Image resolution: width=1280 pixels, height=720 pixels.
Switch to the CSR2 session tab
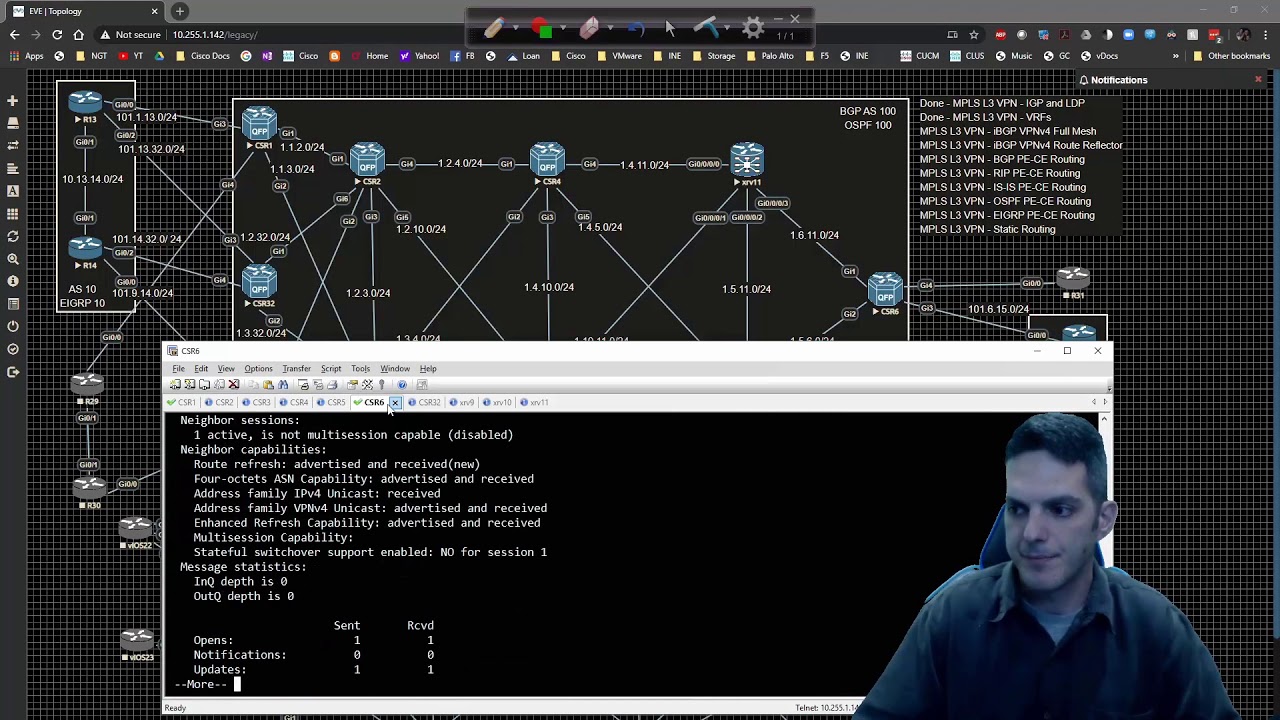pyautogui.click(x=219, y=402)
